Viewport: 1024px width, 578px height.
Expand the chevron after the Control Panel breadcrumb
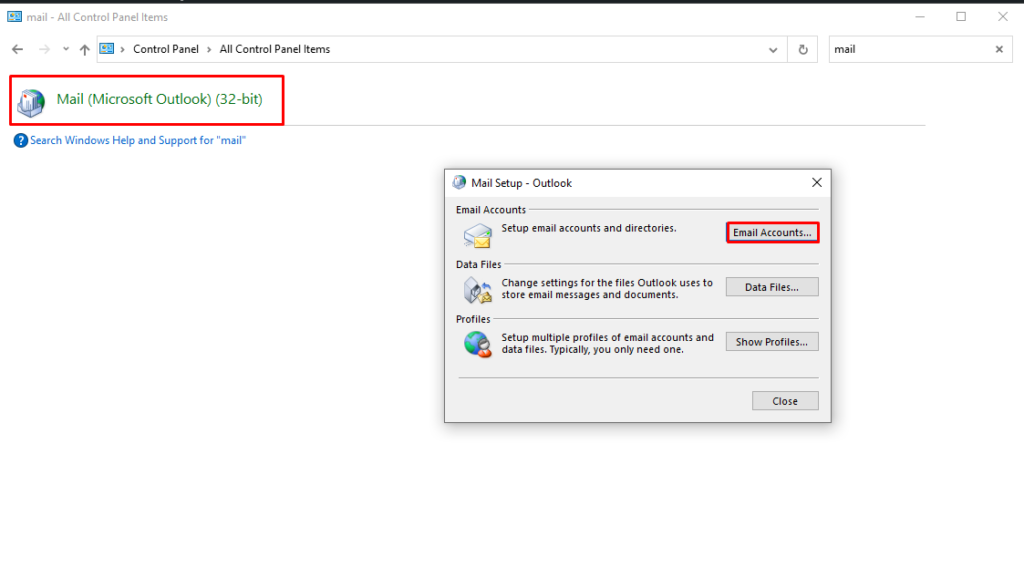(x=209, y=49)
